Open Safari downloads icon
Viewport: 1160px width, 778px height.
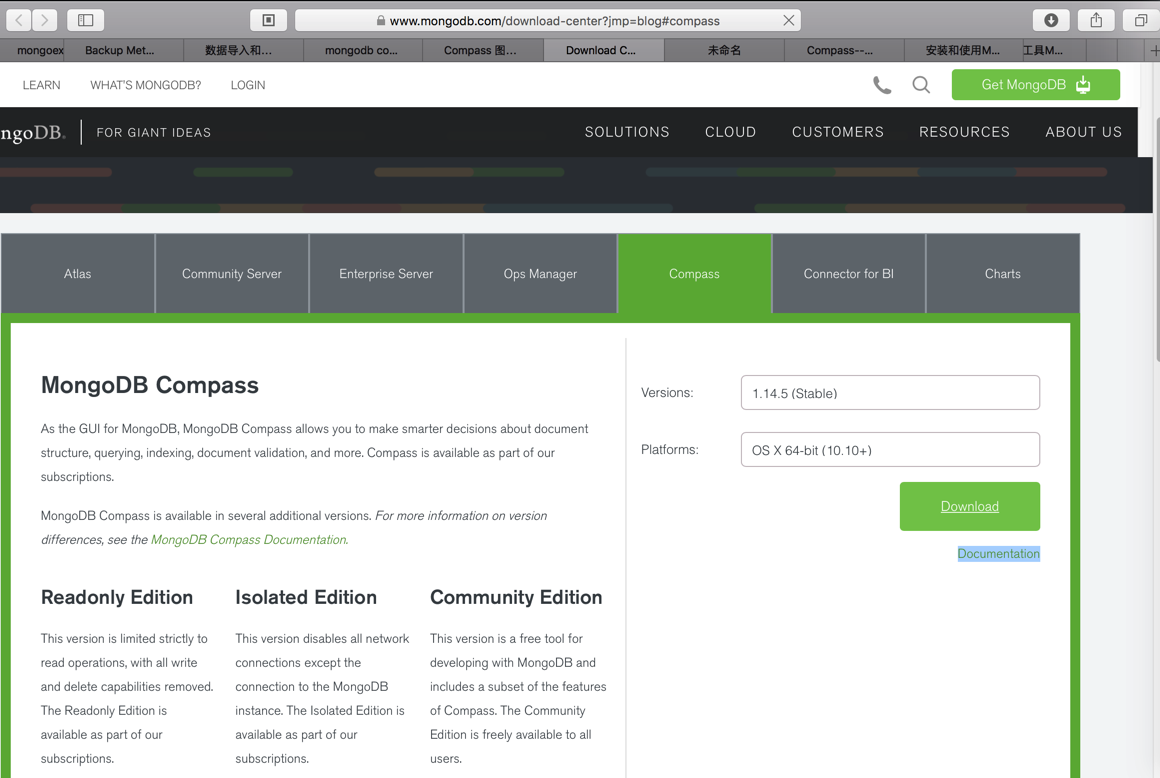[x=1051, y=20]
